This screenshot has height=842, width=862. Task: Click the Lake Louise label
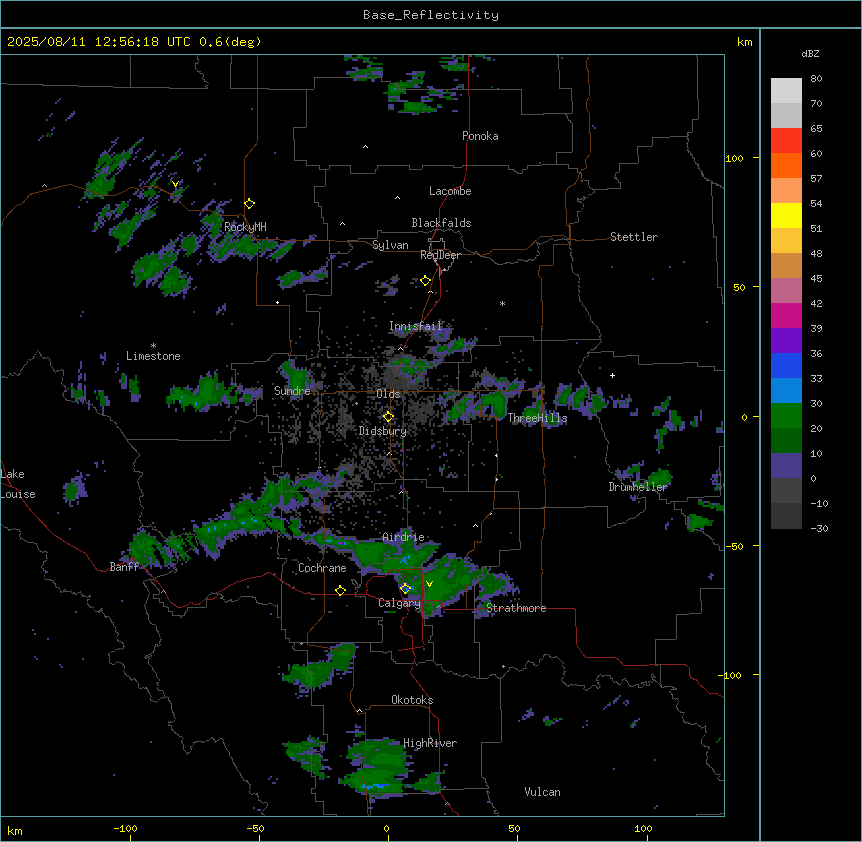(18, 484)
